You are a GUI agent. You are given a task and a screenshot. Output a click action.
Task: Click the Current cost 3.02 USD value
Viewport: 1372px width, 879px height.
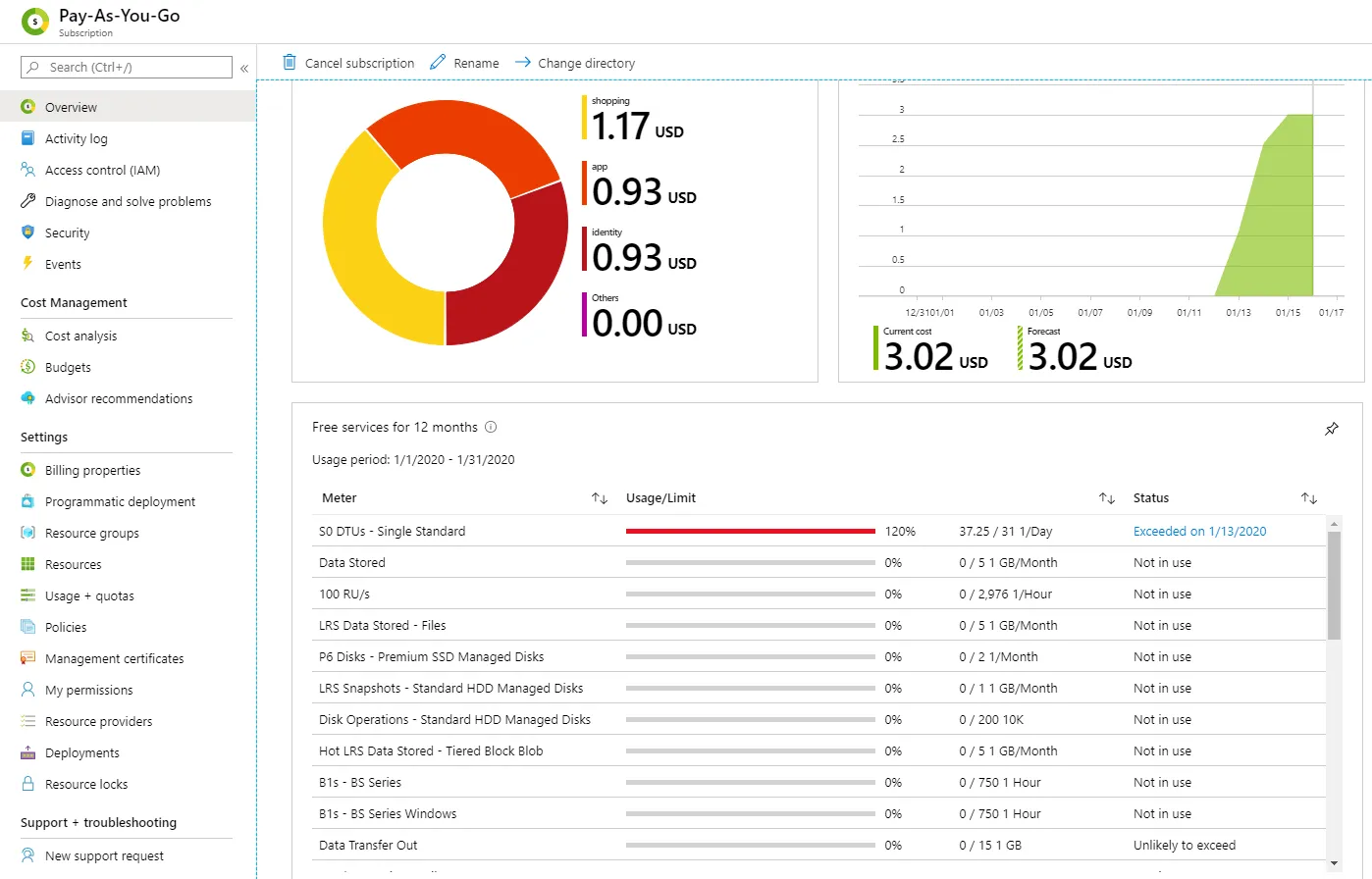click(x=935, y=356)
